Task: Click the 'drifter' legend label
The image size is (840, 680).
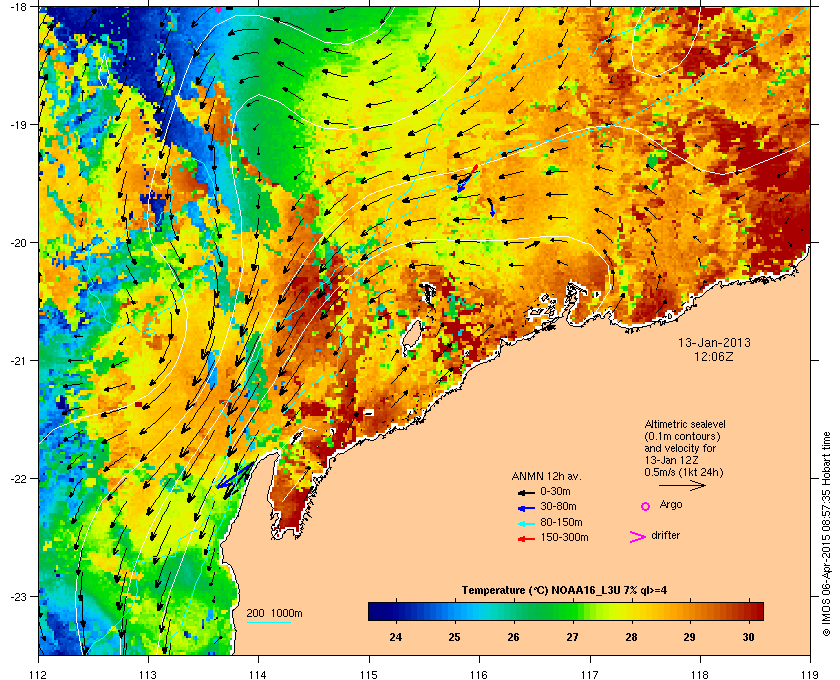Action: [x=665, y=535]
